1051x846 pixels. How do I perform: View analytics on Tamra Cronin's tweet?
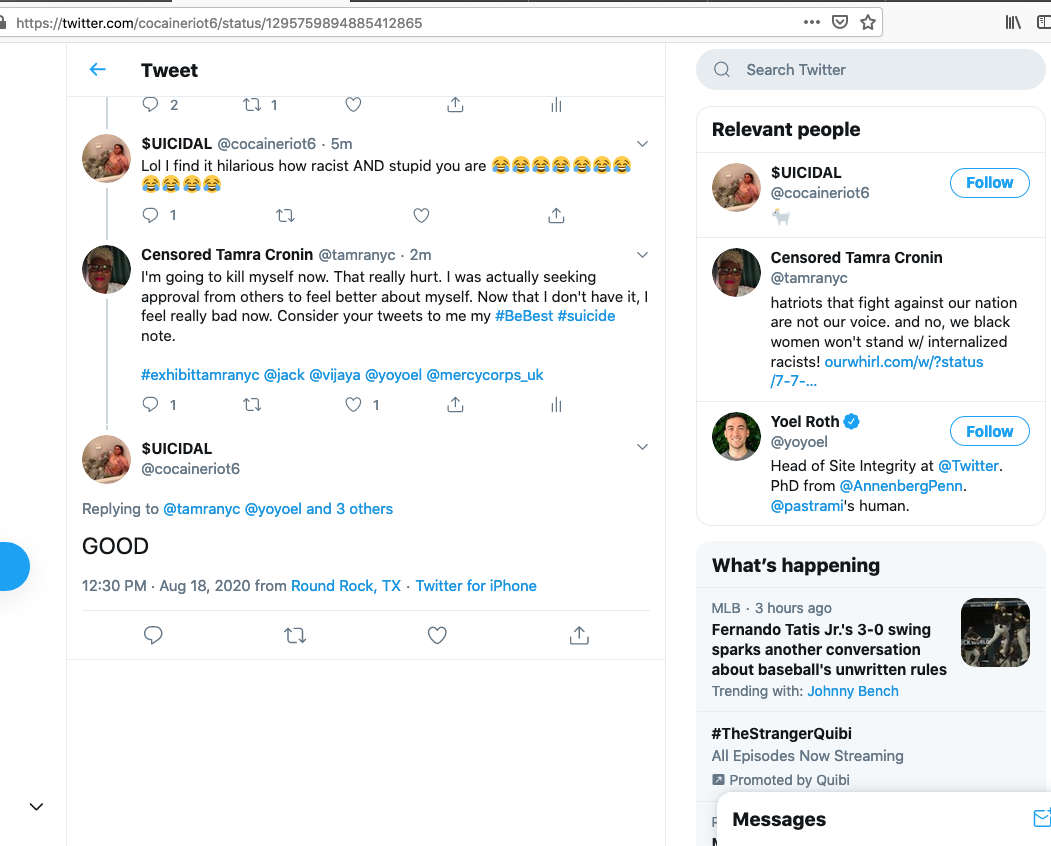click(556, 405)
